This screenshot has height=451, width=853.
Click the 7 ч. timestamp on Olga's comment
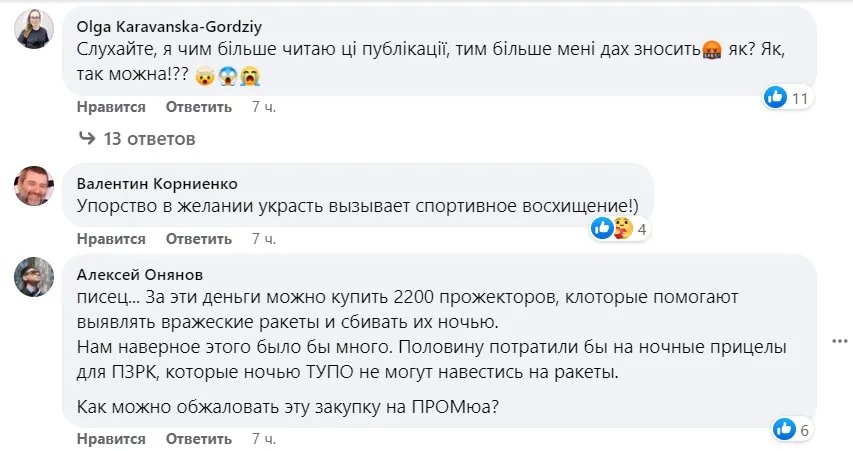tap(264, 107)
